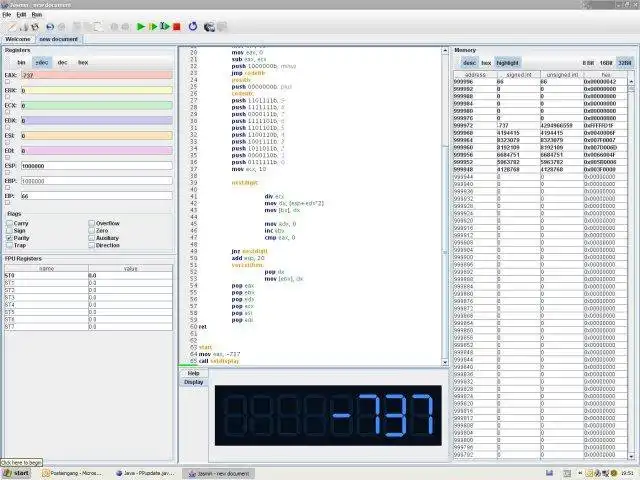Click the code editor scroll-up arrow
The width and height of the screenshot is (640, 480).
tap(445, 51)
